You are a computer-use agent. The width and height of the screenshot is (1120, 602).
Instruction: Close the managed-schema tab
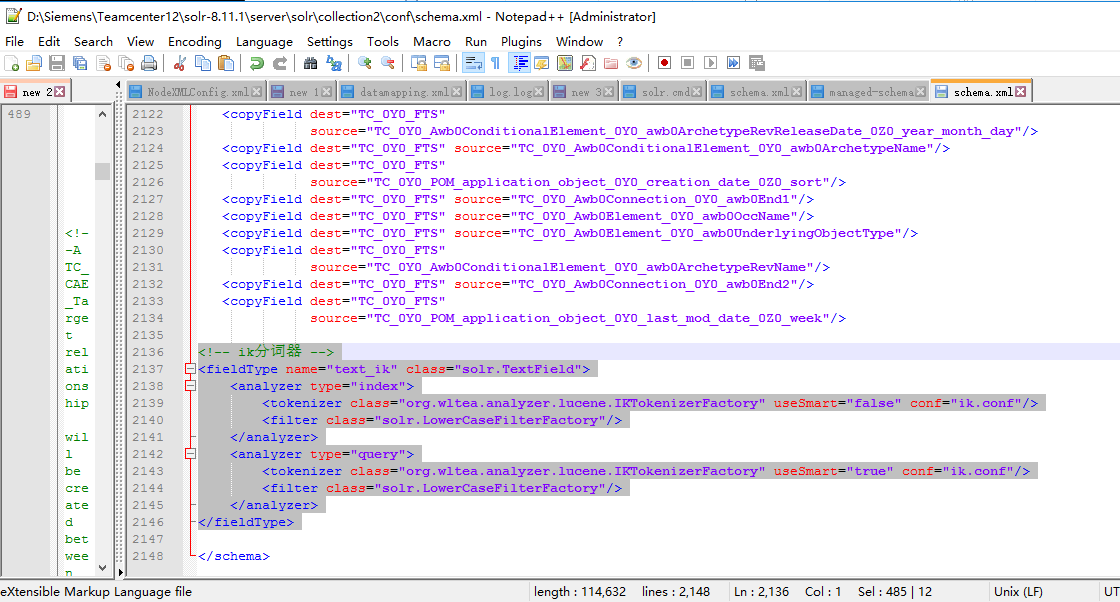point(921,92)
